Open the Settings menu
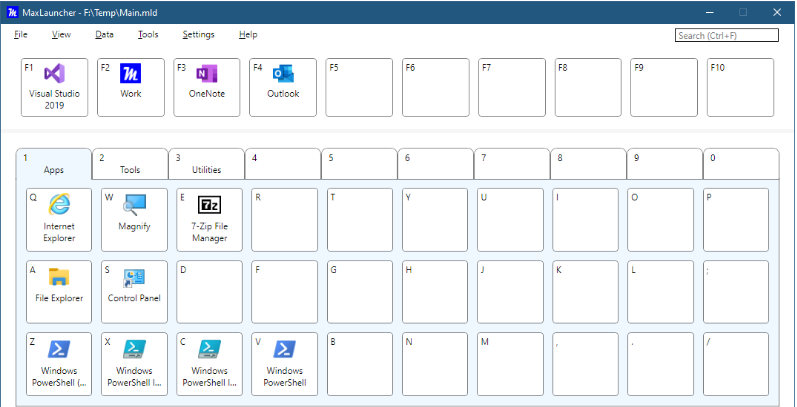 coord(198,35)
